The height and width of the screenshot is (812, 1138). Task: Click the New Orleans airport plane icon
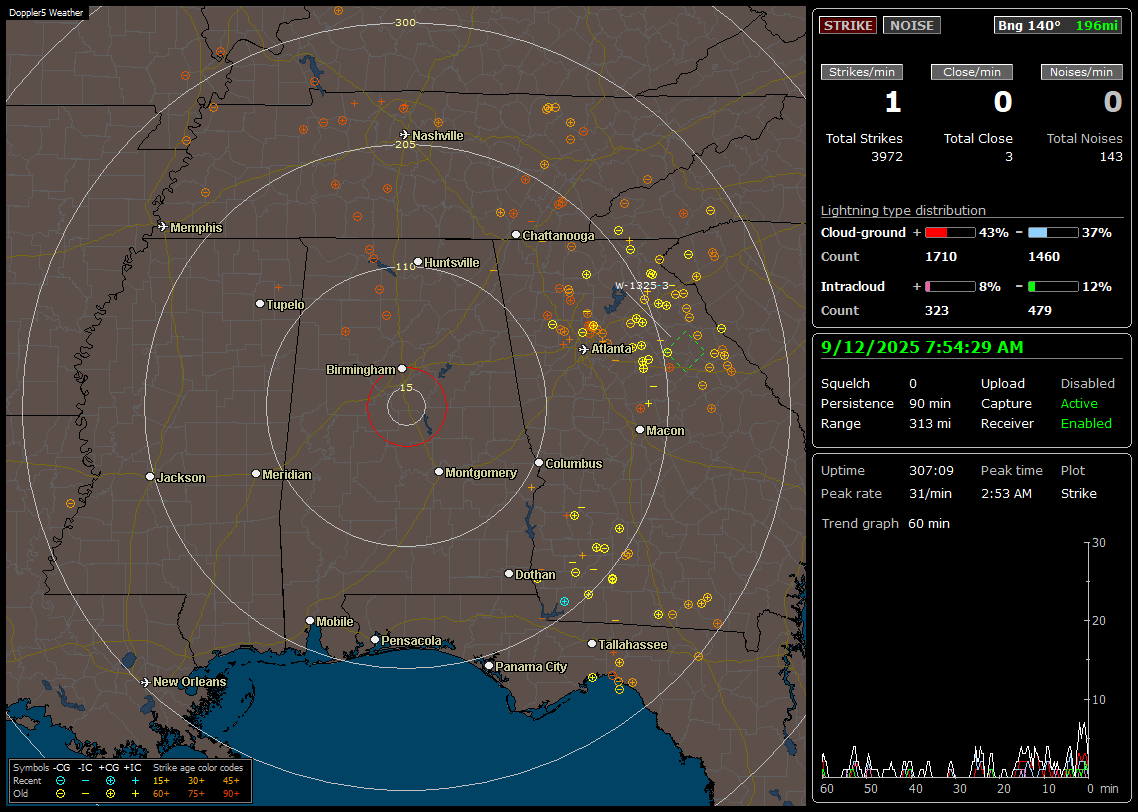pos(146,682)
